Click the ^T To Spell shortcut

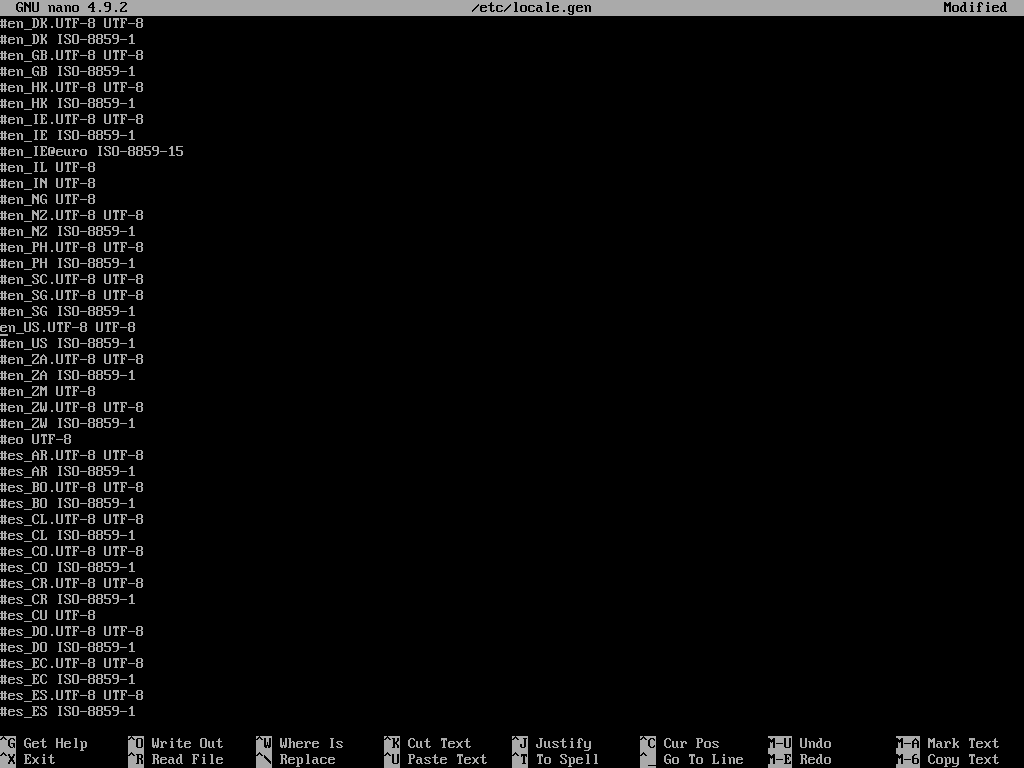pos(556,760)
